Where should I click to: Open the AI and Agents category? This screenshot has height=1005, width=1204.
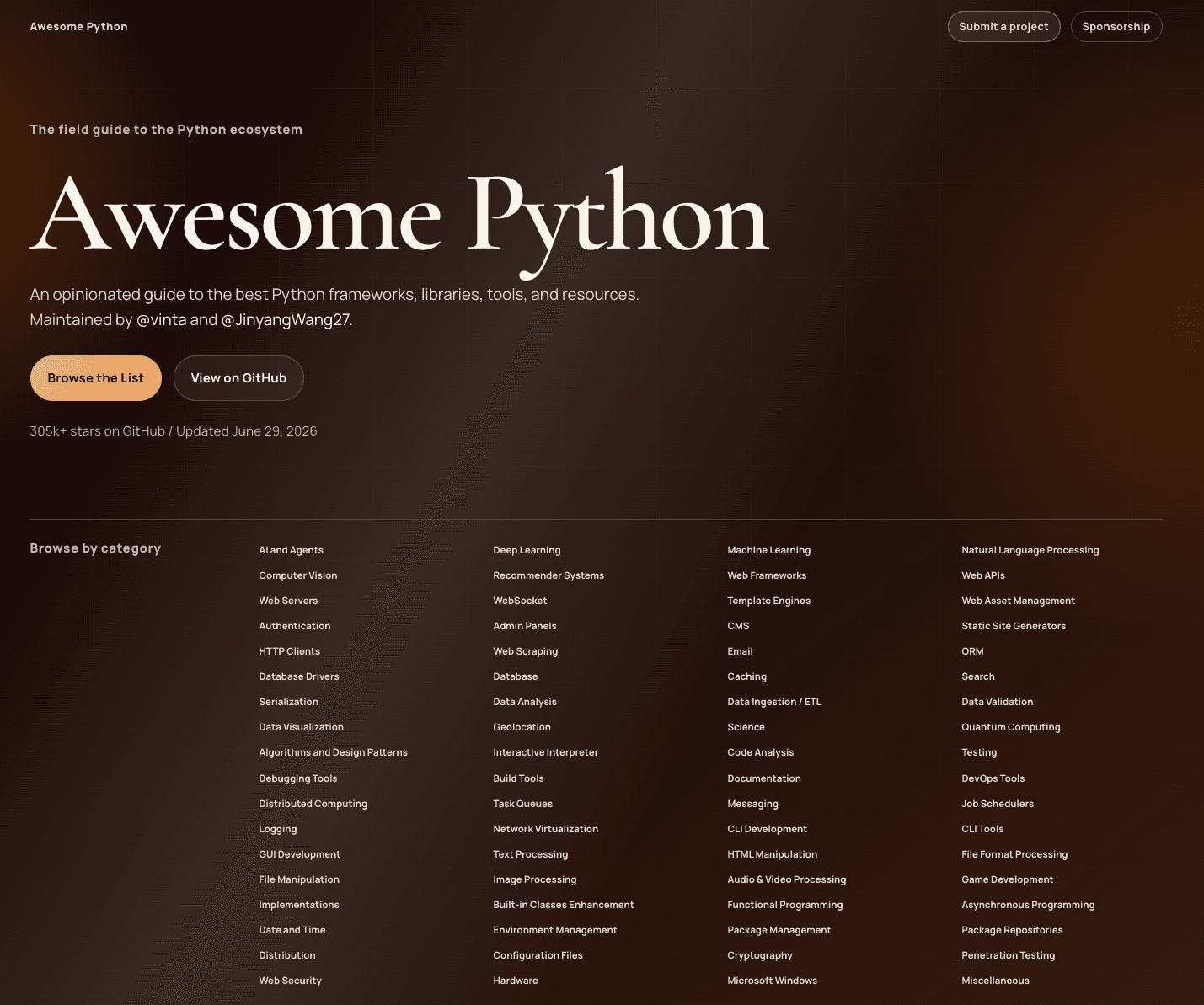pyautogui.click(x=291, y=550)
